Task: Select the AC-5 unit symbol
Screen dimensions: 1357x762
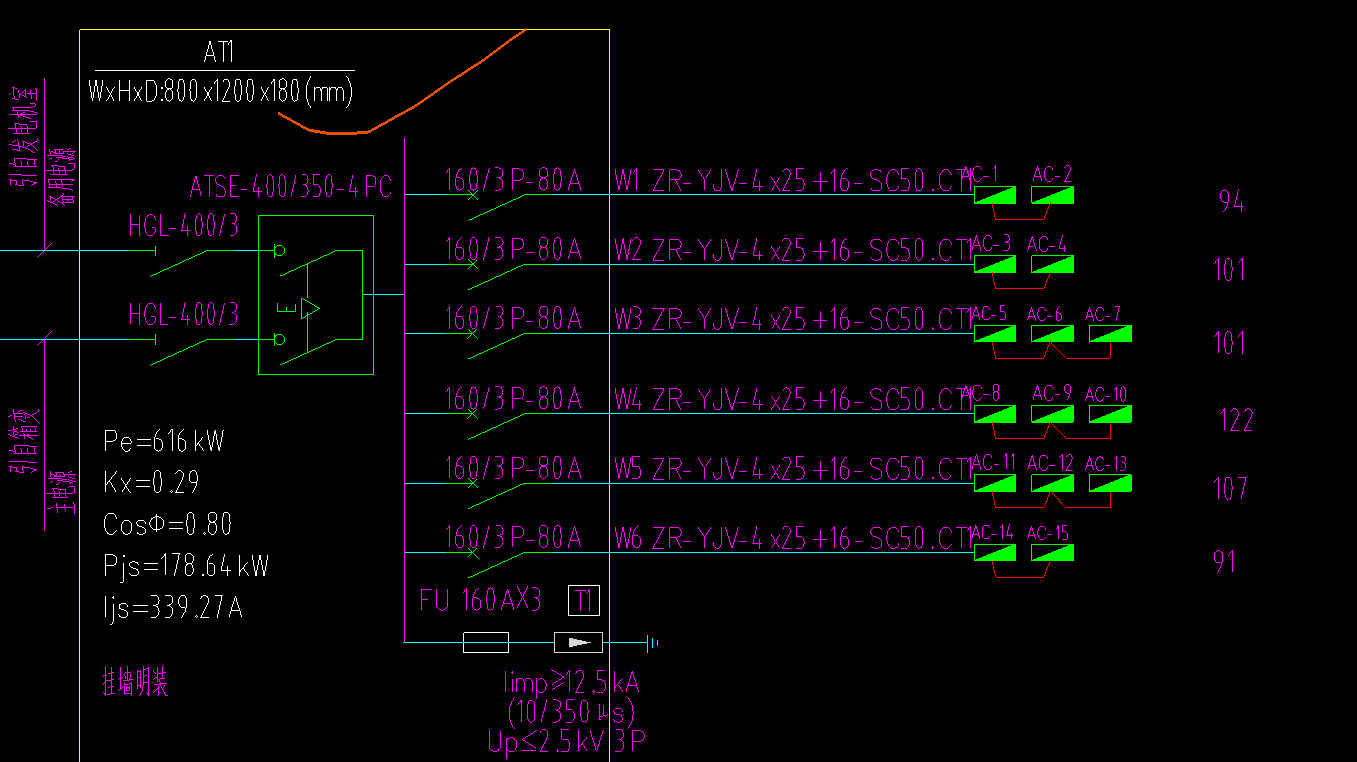Action: coord(995,334)
